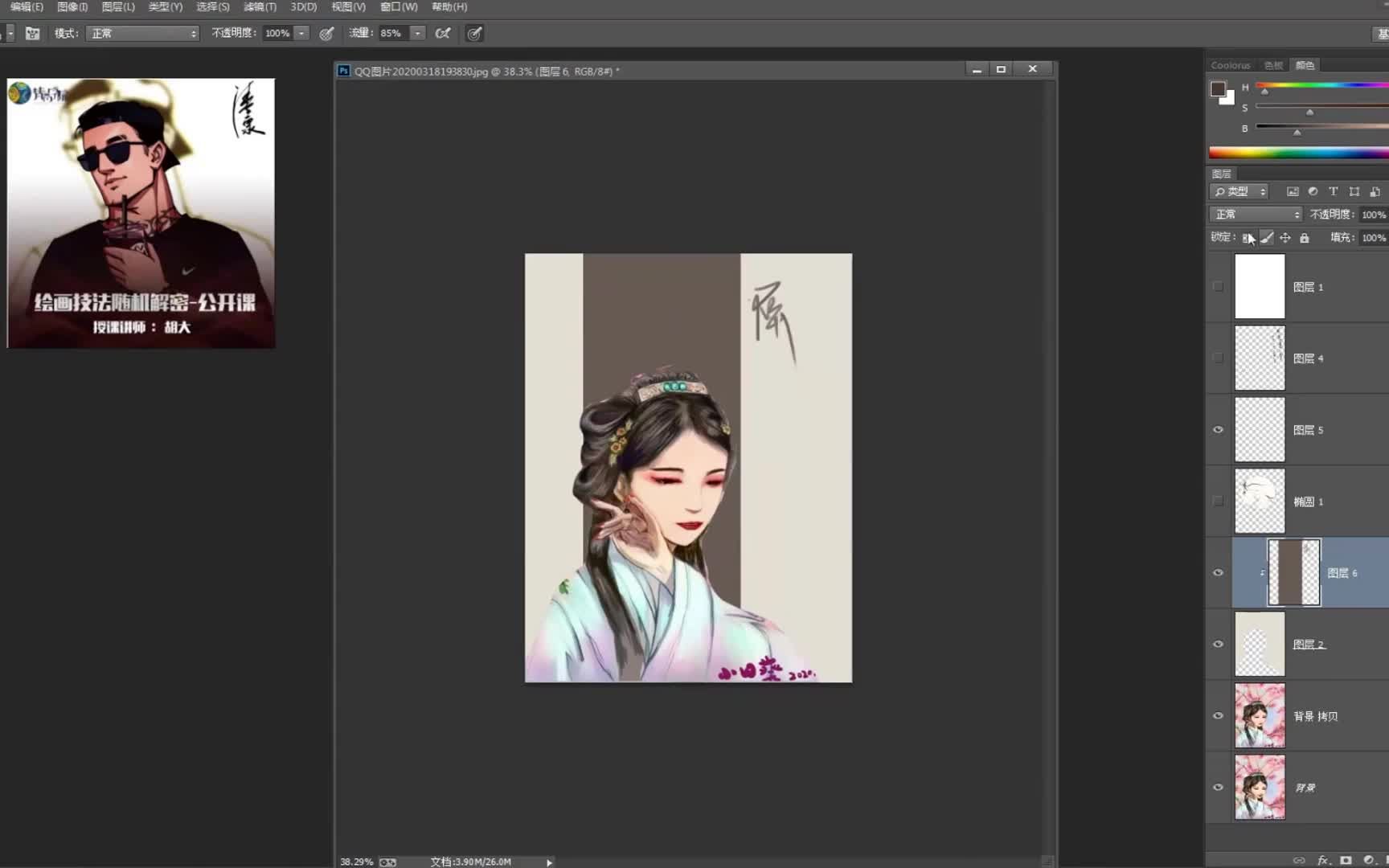Toggle visibility of 图层 1
Screen dimensions: 1389x868
coord(1219,287)
